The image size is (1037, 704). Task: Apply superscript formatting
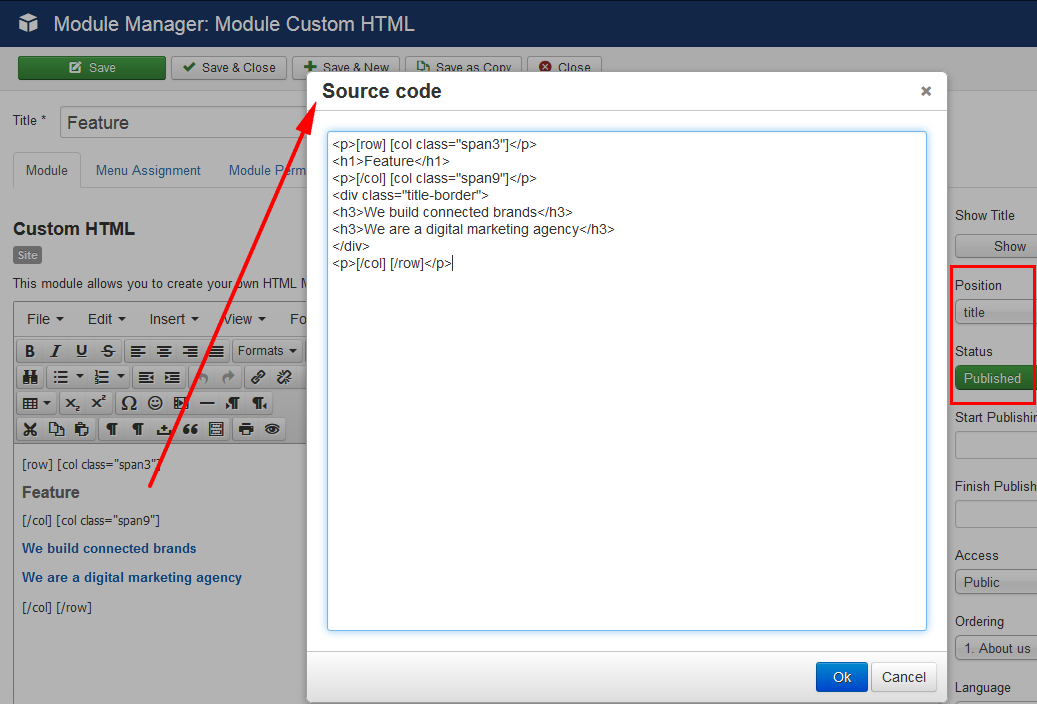pyautogui.click(x=98, y=403)
